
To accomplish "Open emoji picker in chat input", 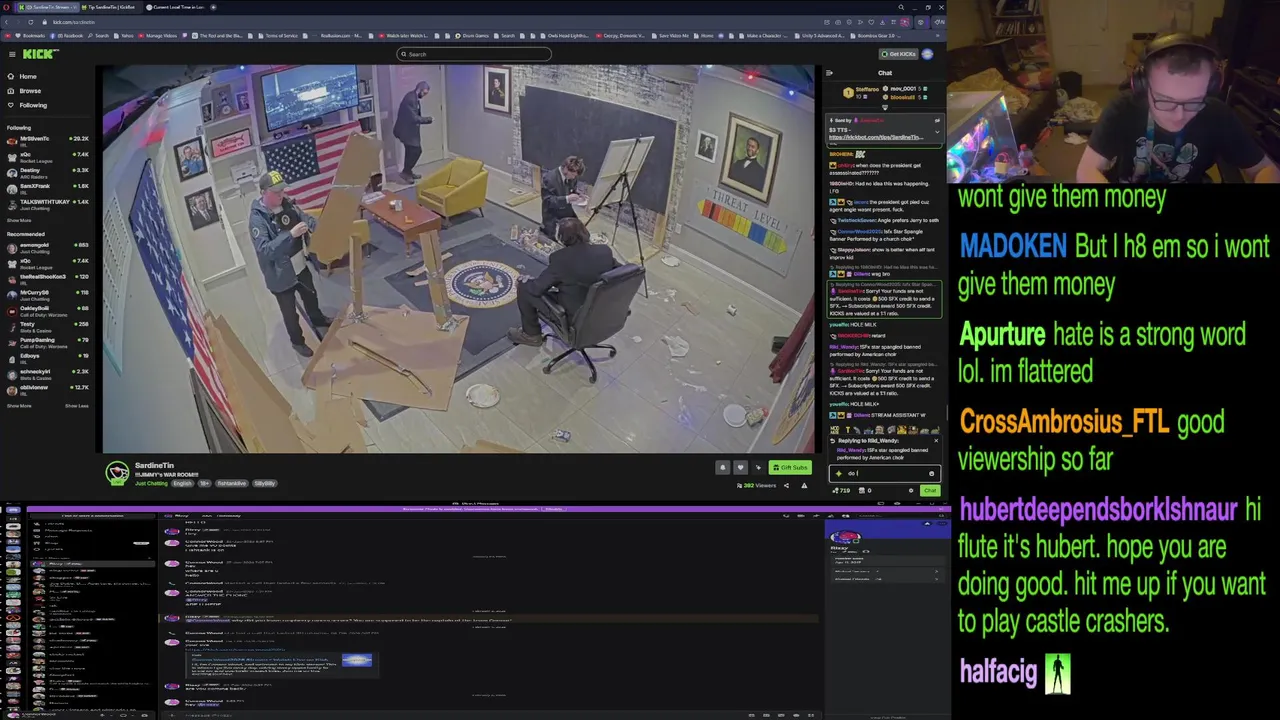I will click(931, 473).
